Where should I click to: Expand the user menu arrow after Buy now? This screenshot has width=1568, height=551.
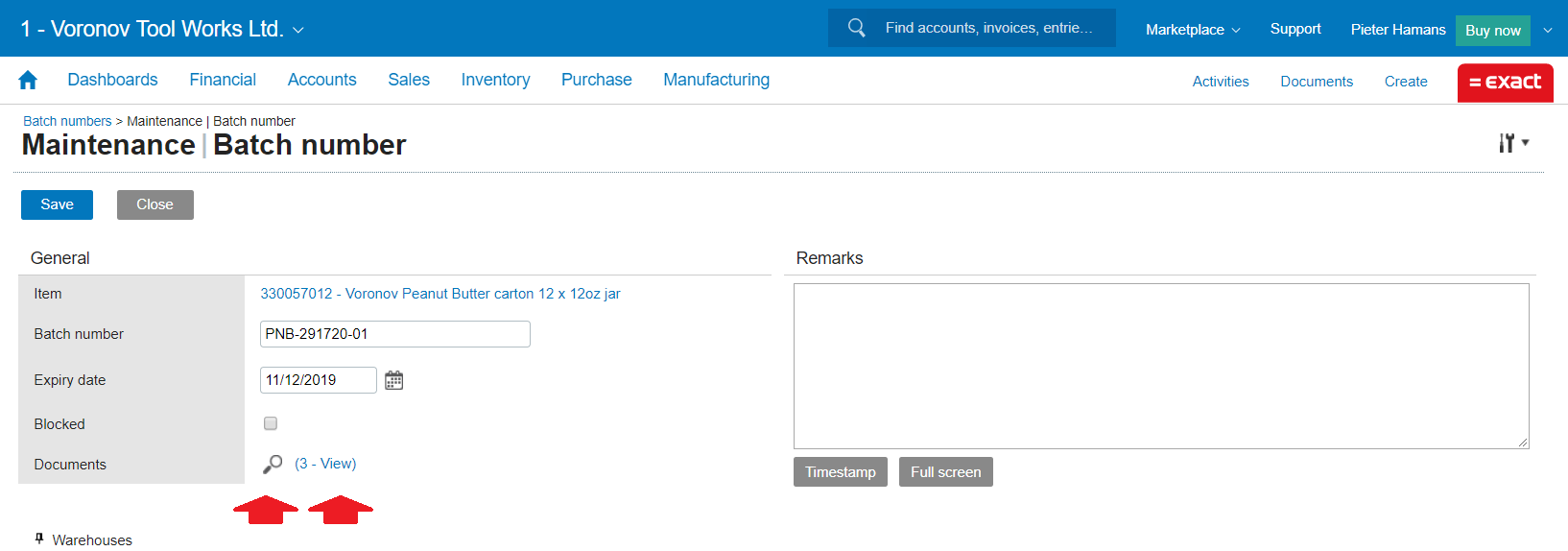click(1547, 30)
